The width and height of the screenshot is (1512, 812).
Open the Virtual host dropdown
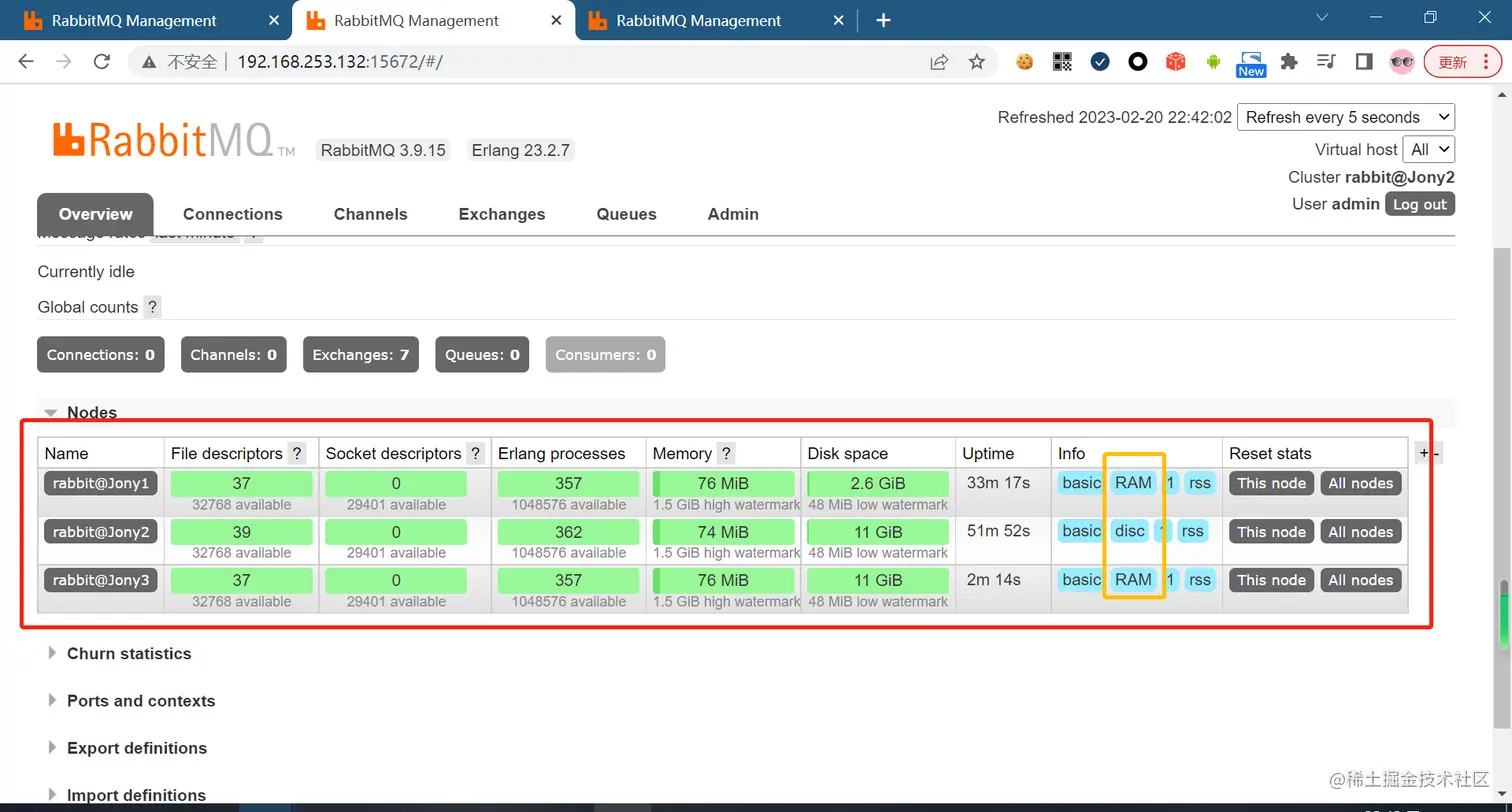tap(1429, 149)
